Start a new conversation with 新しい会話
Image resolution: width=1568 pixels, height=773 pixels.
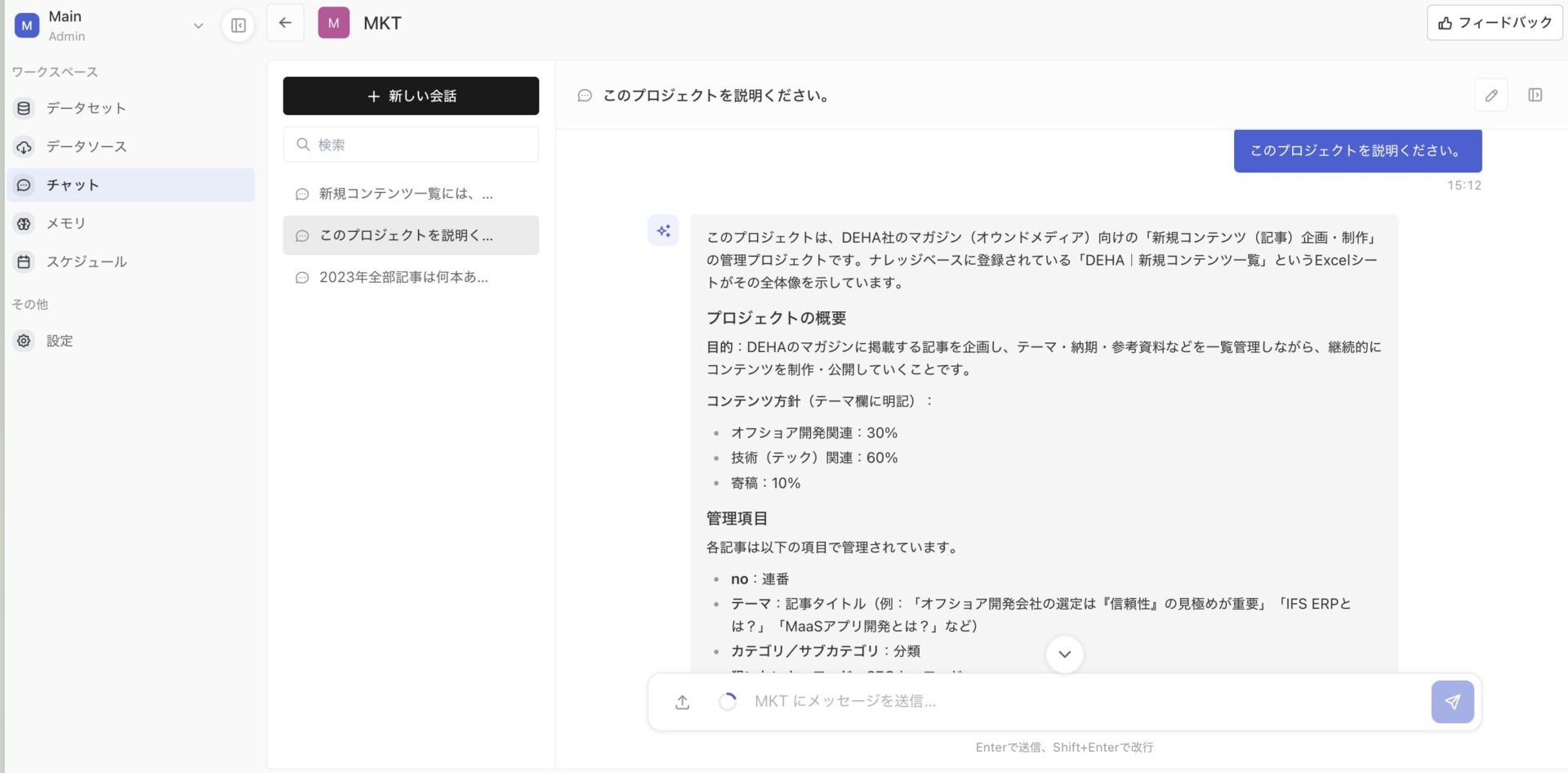[x=411, y=96]
